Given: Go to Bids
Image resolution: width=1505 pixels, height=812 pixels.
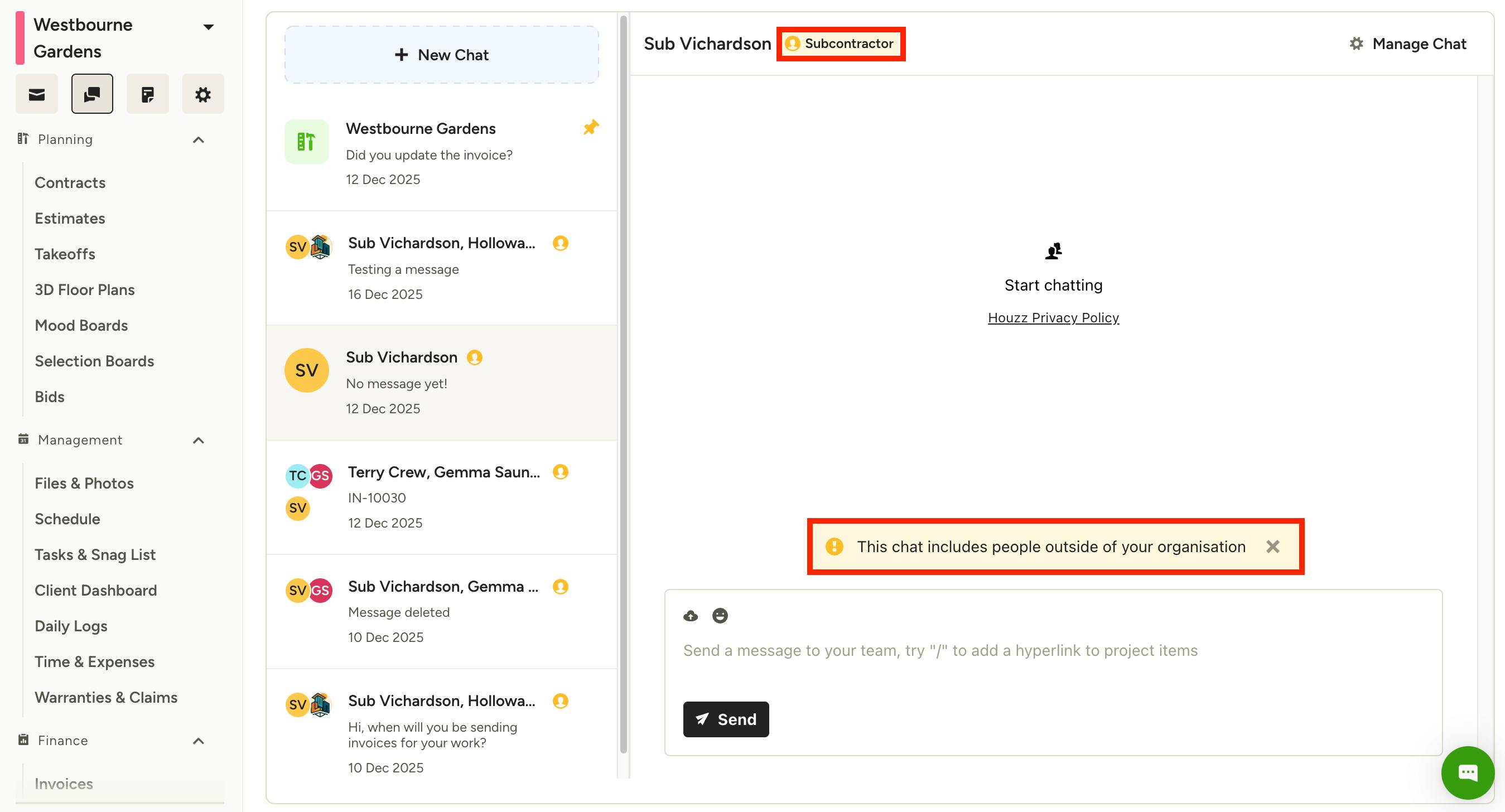Looking at the screenshot, I should [50, 397].
